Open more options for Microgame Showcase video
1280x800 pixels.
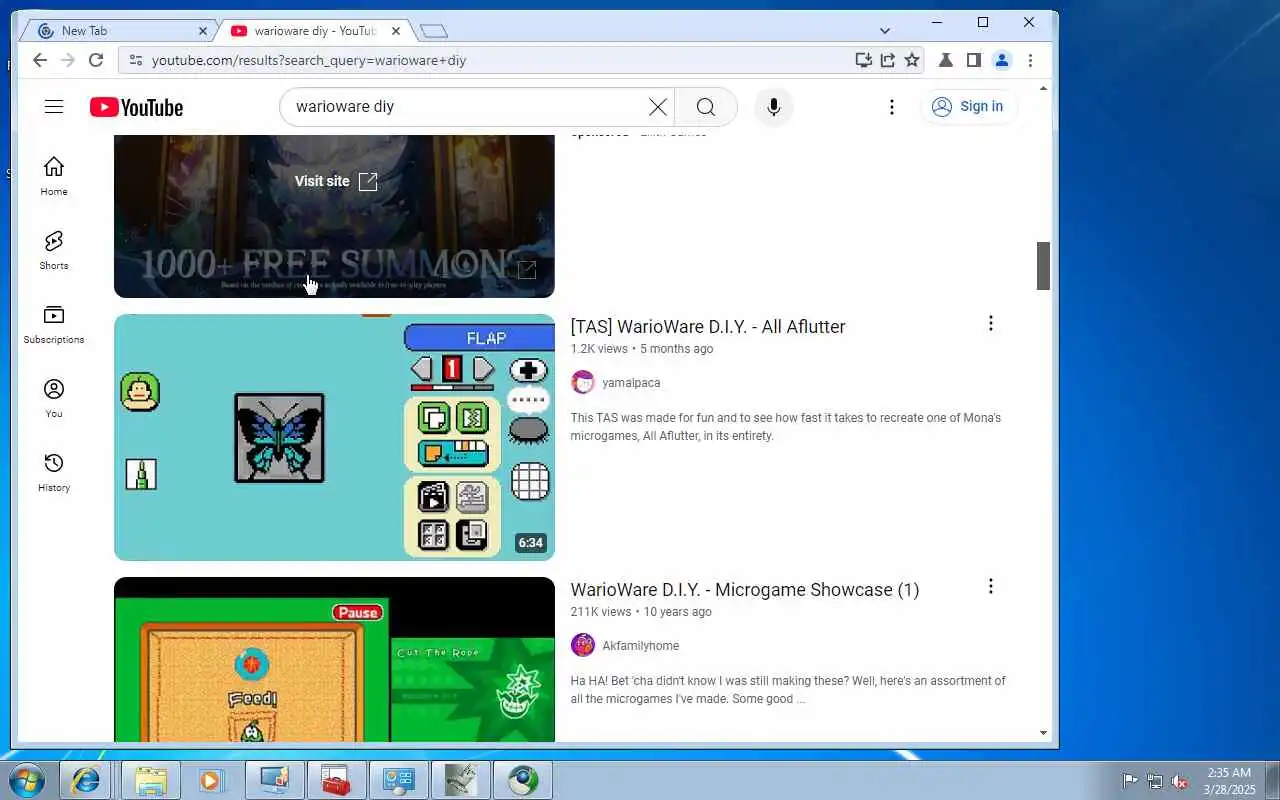coord(991,586)
